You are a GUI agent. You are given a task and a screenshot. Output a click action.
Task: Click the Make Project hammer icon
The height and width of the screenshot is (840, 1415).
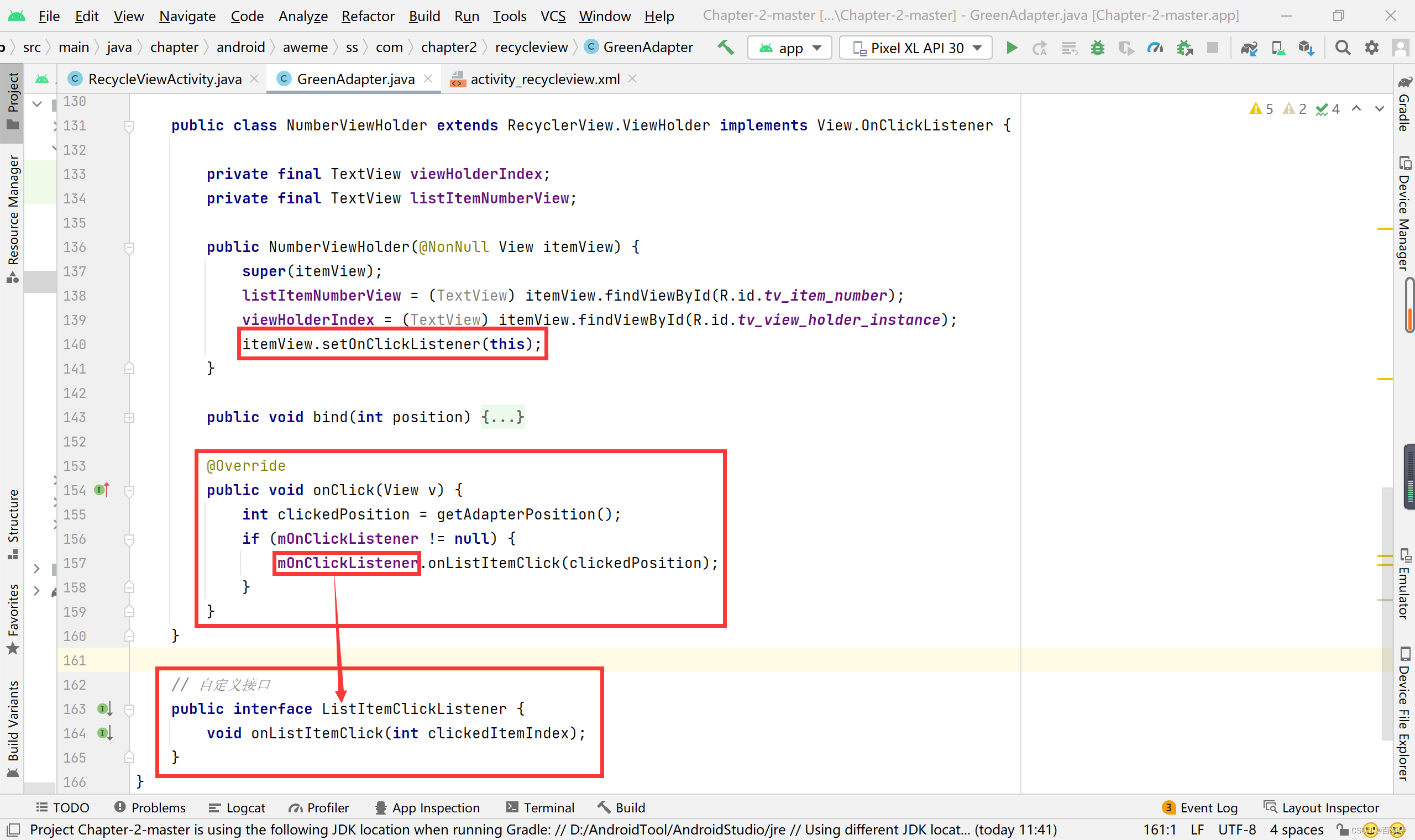726,48
